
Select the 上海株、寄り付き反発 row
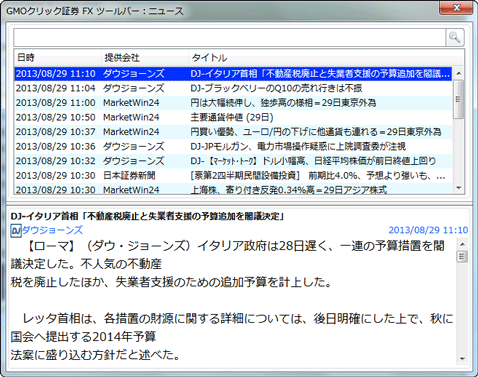233,189
